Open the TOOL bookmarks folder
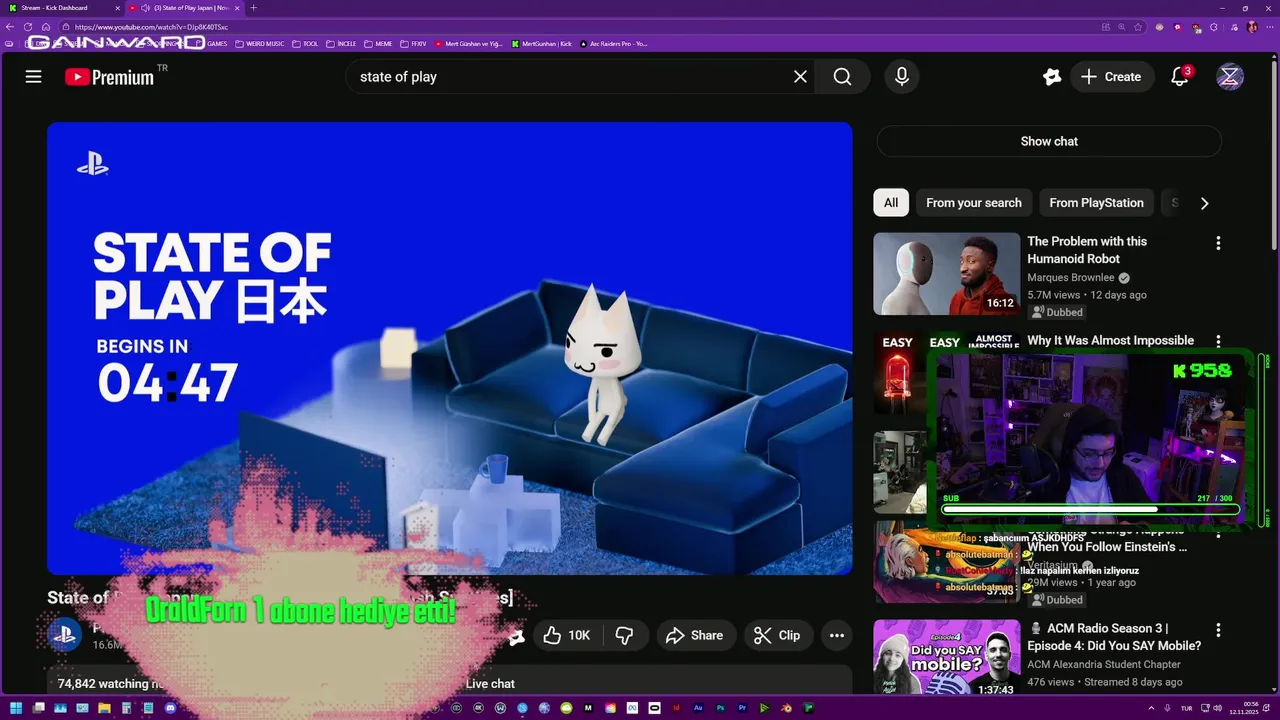 point(304,44)
